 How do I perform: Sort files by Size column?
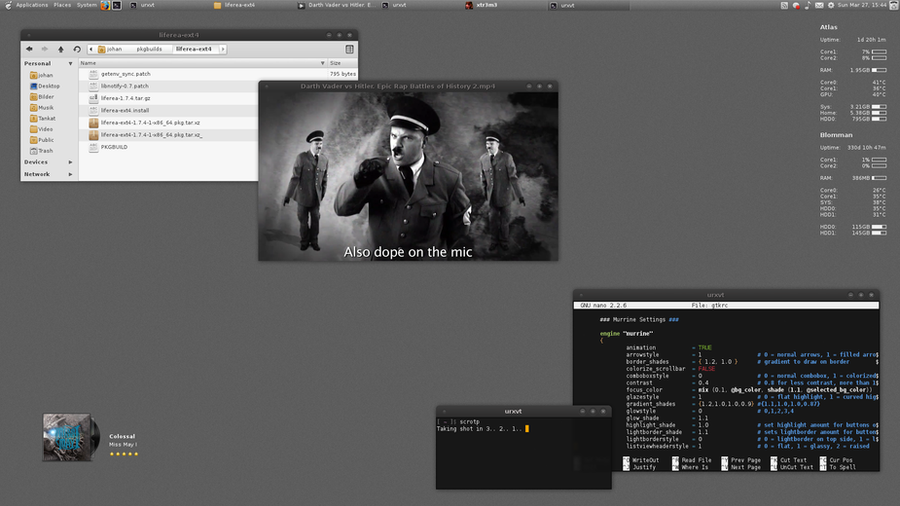(342, 63)
